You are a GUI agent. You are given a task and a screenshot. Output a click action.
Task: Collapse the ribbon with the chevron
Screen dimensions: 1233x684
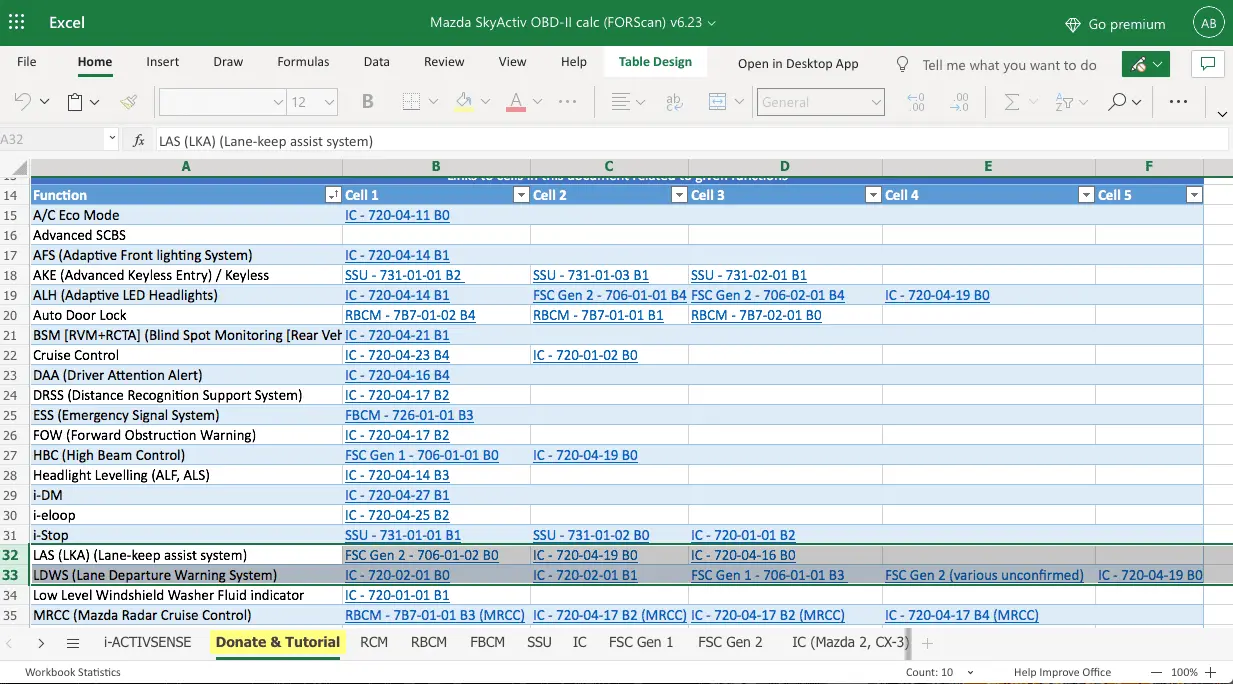[1223, 112]
